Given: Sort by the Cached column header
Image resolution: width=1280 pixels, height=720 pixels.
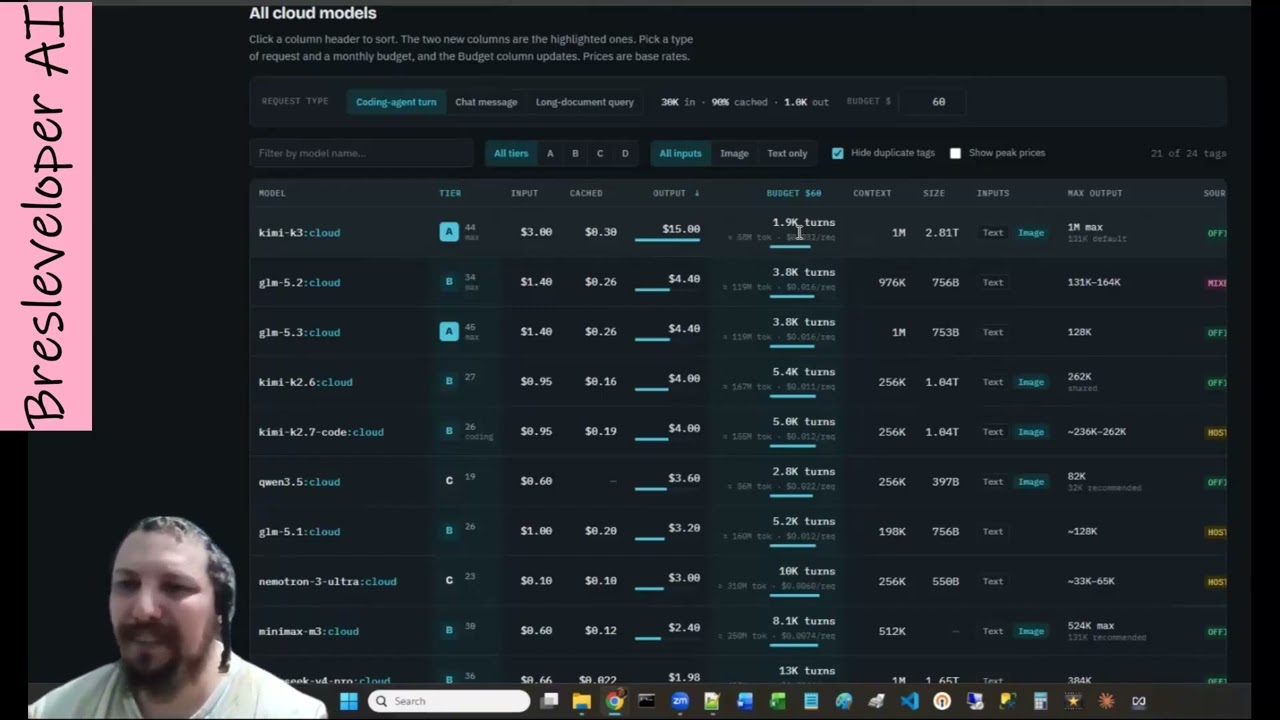Looking at the screenshot, I should click(x=586, y=193).
